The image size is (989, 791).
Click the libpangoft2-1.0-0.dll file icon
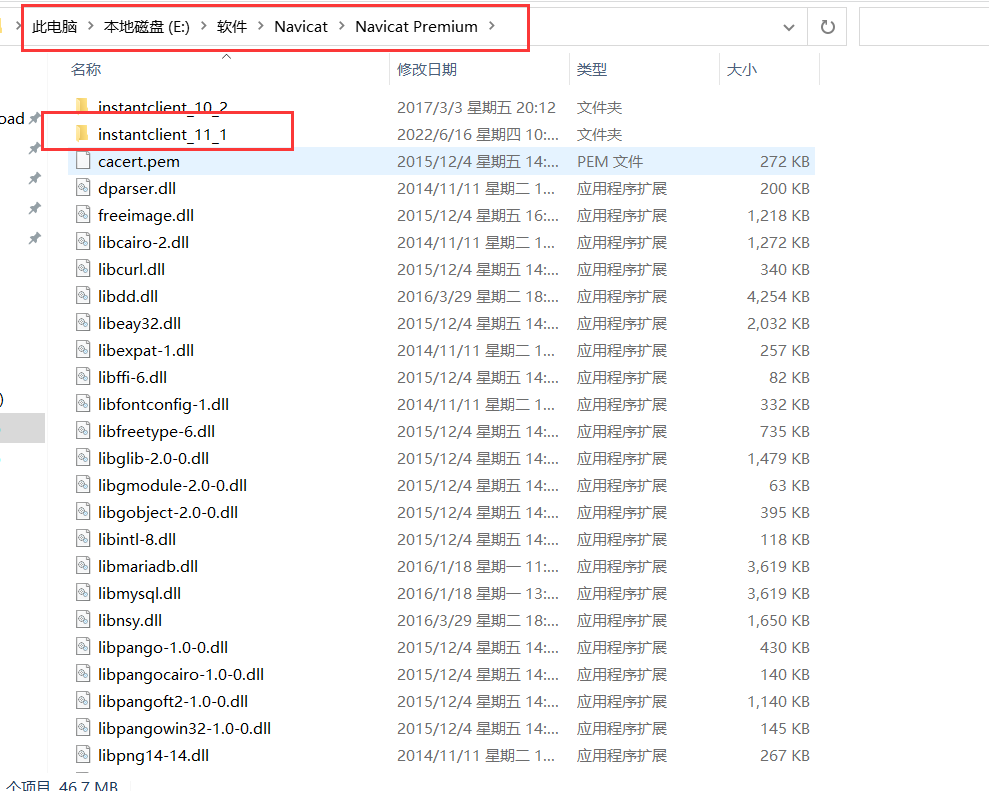[x=83, y=701]
